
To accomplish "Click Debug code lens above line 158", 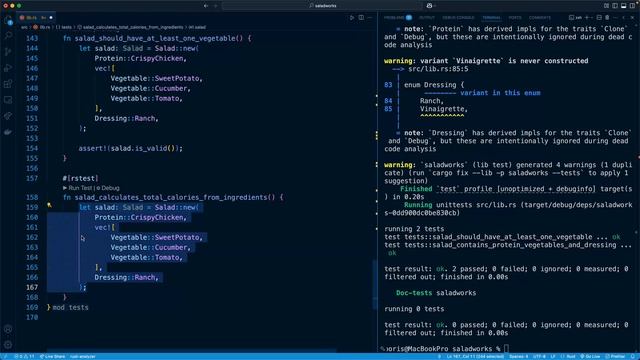I will [108, 188].
